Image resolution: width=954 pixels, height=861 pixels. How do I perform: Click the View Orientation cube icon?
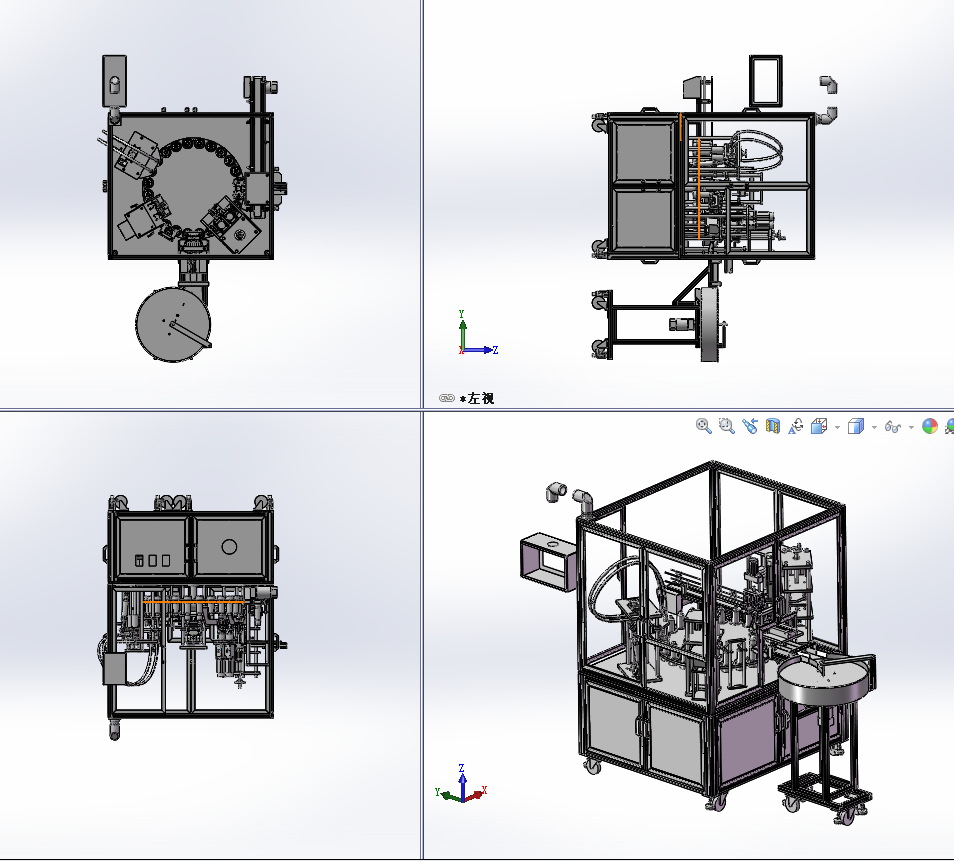tap(819, 426)
